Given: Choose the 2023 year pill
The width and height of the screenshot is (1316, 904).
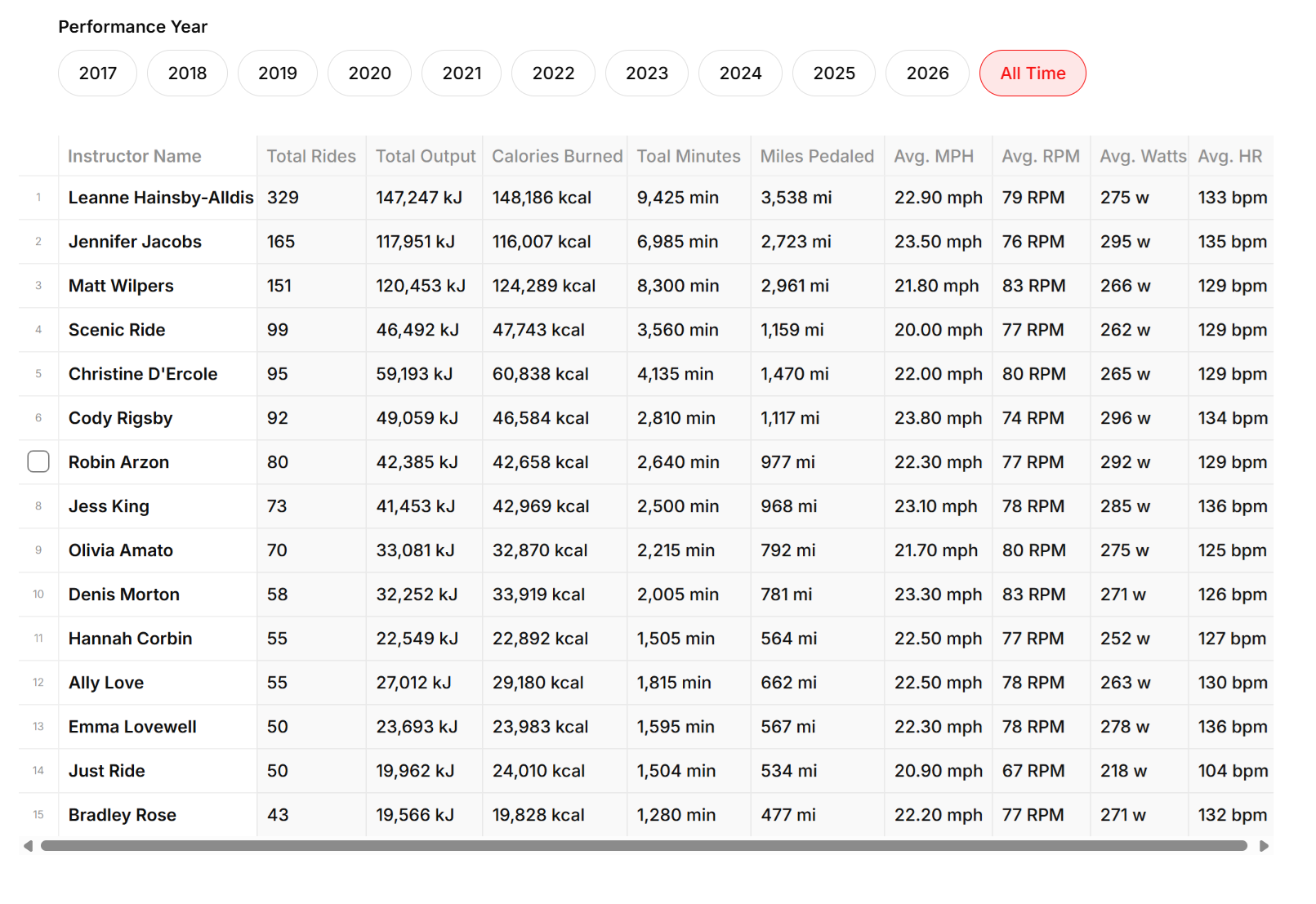Looking at the screenshot, I should (x=646, y=73).
